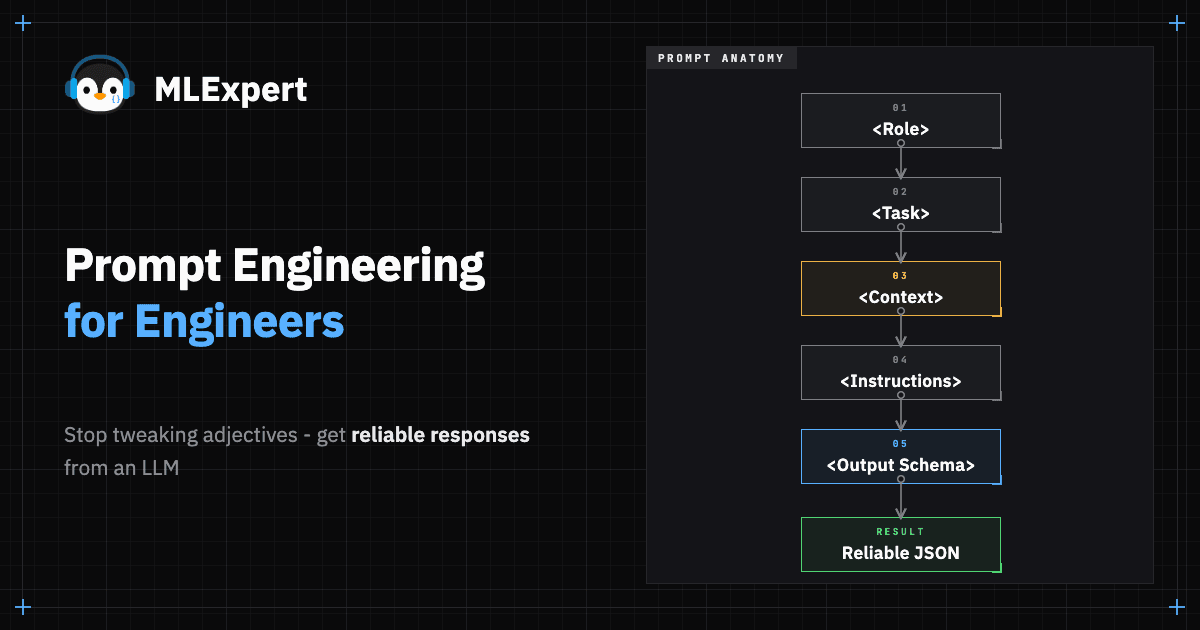Click the 'PROMPT ANATOMY' panel label
Viewport: 1200px width, 630px height.
721,58
